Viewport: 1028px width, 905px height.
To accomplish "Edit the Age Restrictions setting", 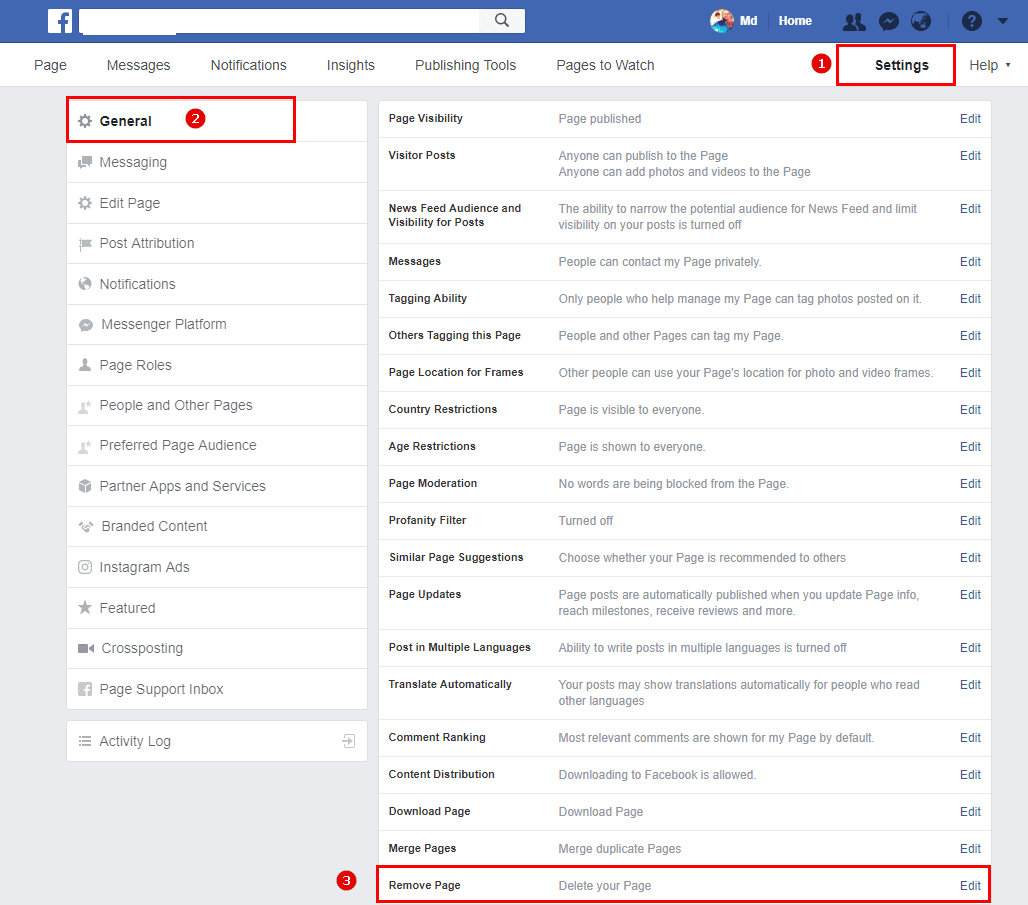I will (x=970, y=447).
